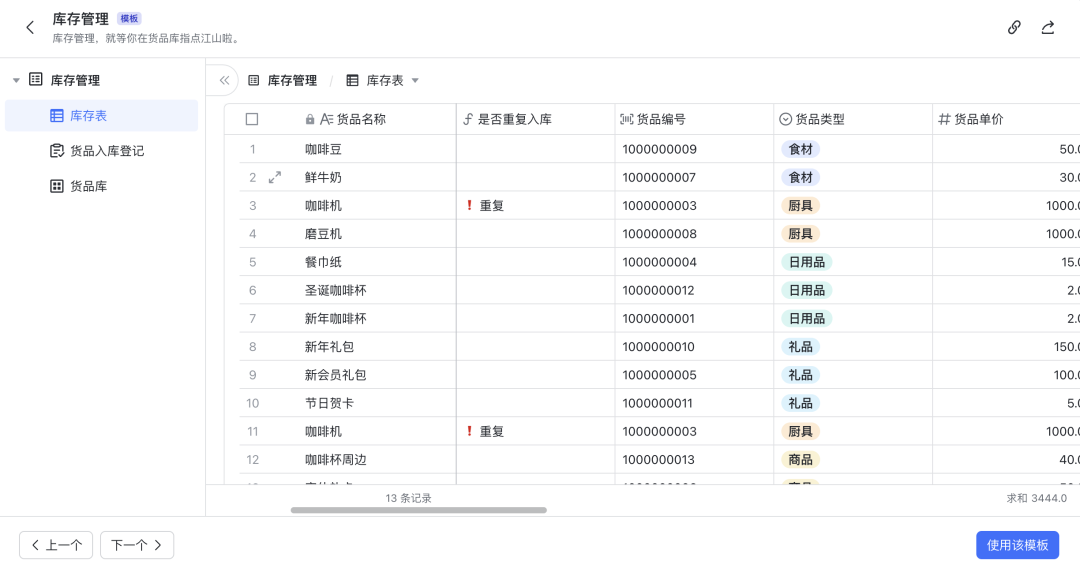
Task: Click the 使用该模板 button
Action: pos(1017,545)
